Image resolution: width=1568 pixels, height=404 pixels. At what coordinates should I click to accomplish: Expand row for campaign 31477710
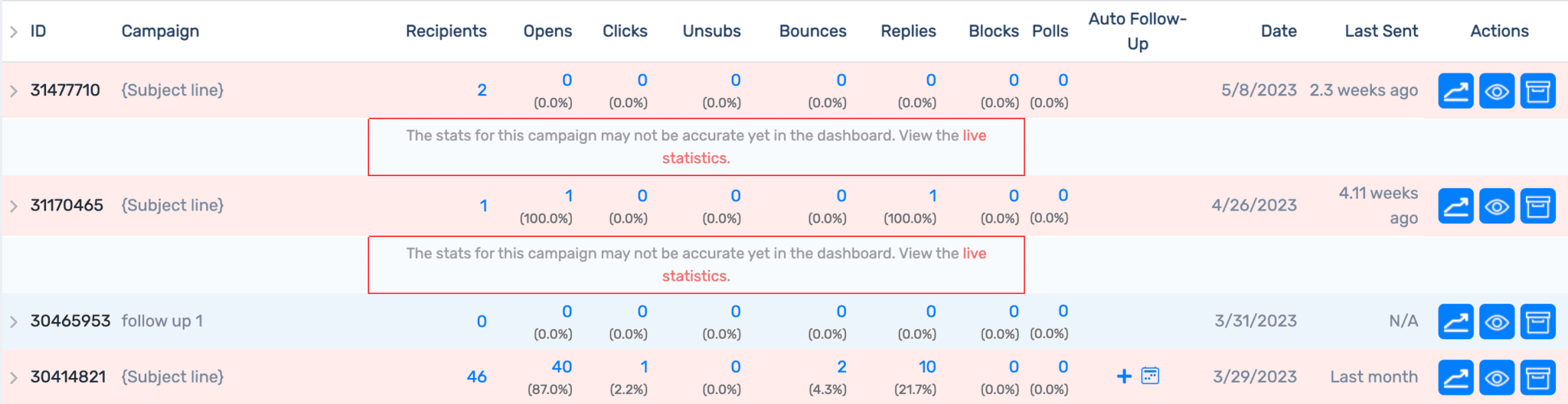[14, 91]
